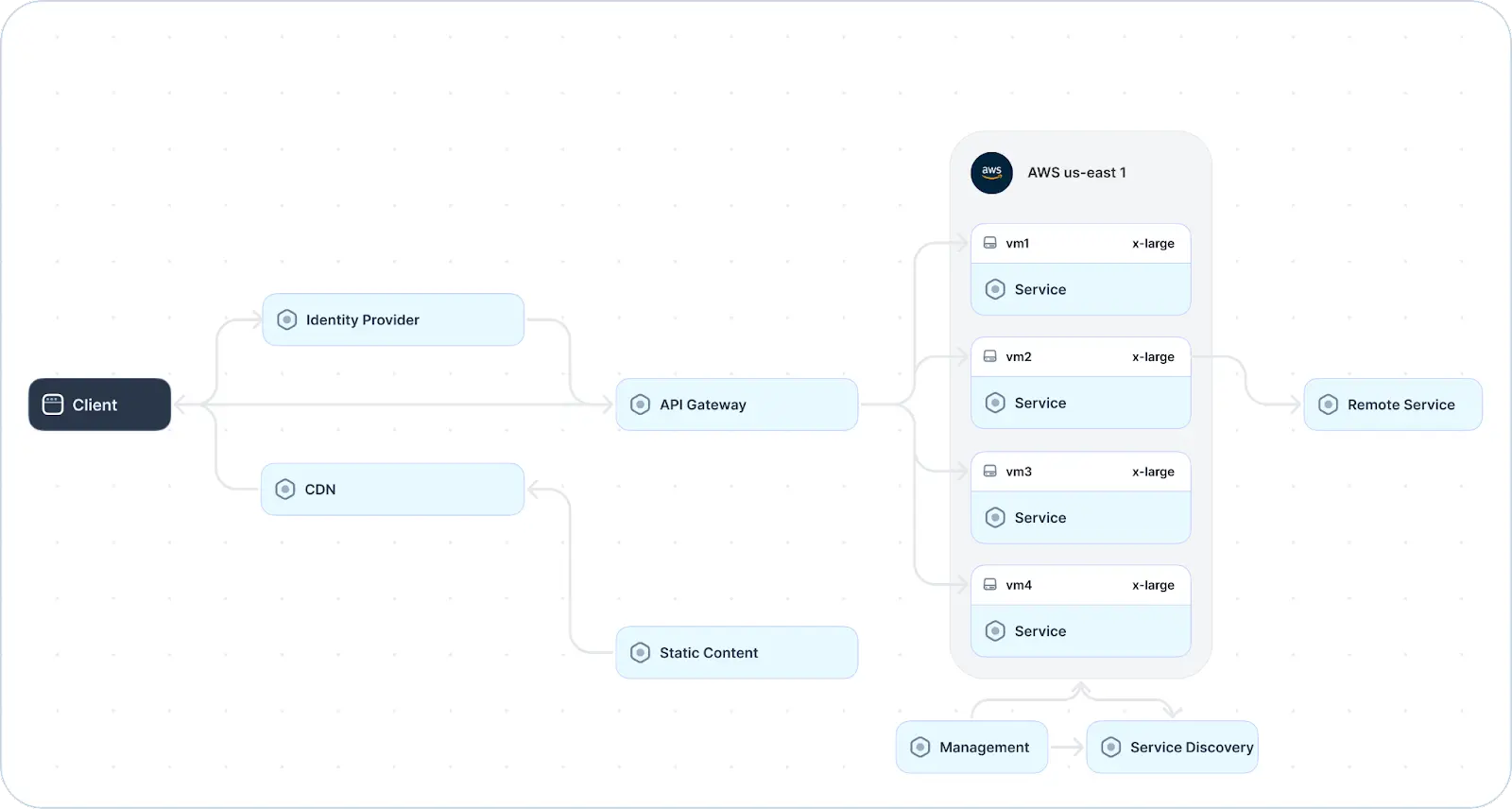
Task: Click the hexagon icon in API Gateway node
Action: click(x=640, y=404)
